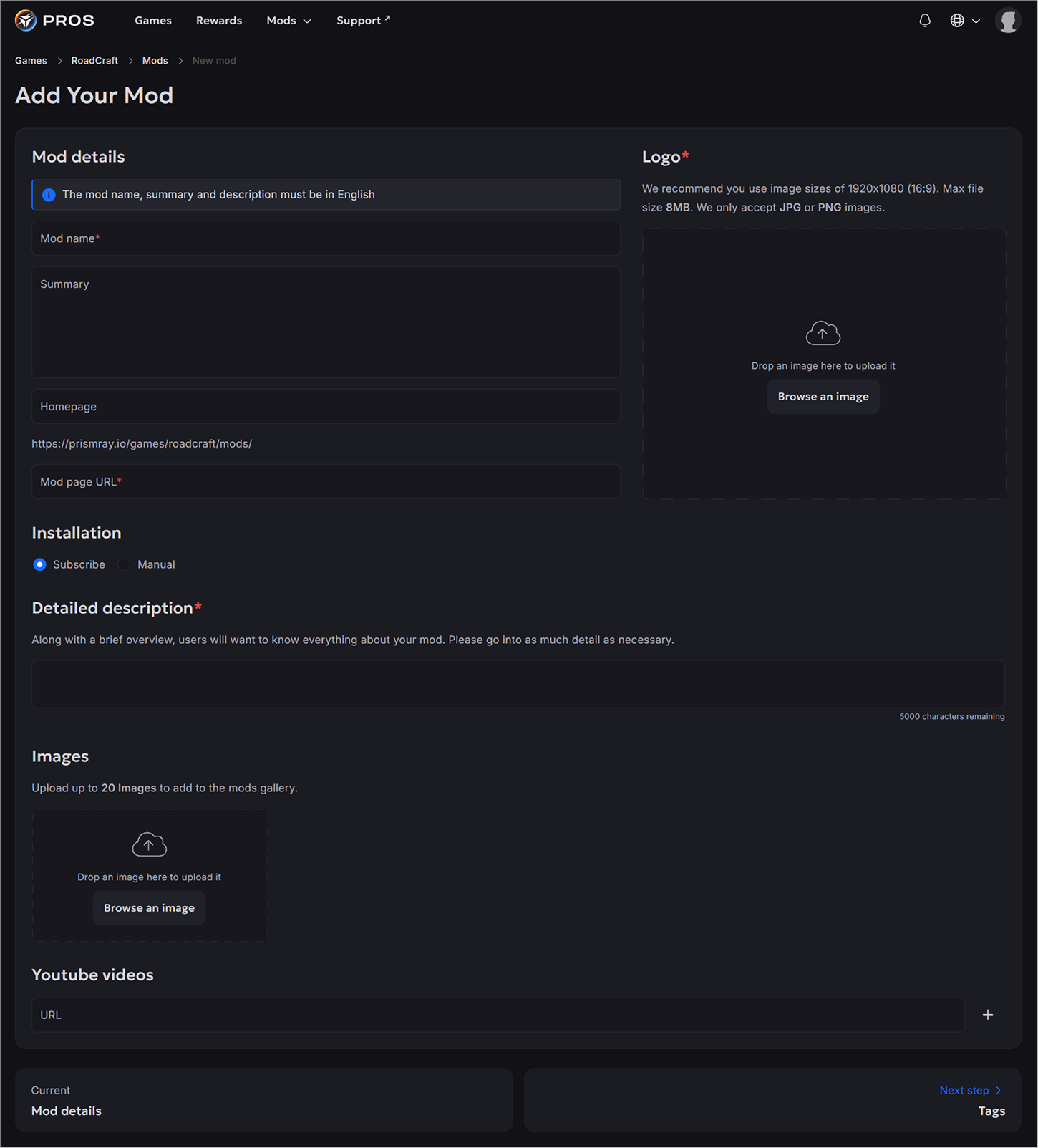Expand language selector chevron

pyautogui.click(x=976, y=21)
